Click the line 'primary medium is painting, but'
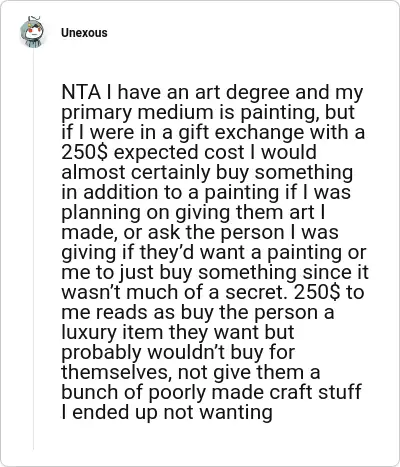 click(208, 113)
